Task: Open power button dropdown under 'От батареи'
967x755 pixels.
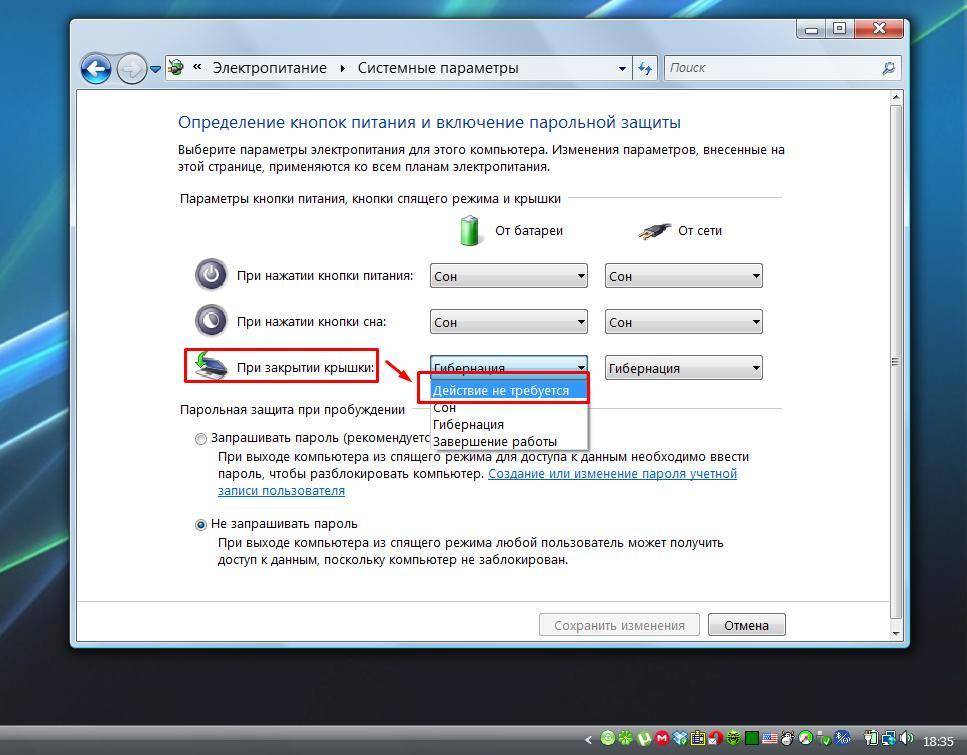Action: coord(509,276)
